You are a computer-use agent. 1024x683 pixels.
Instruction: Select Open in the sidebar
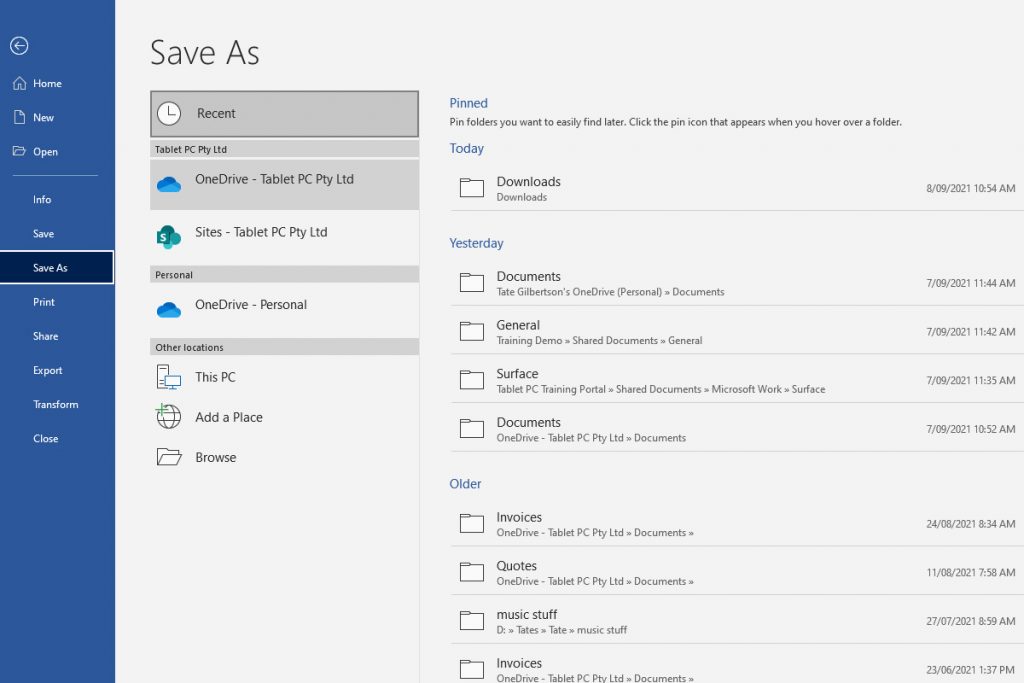point(46,151)
